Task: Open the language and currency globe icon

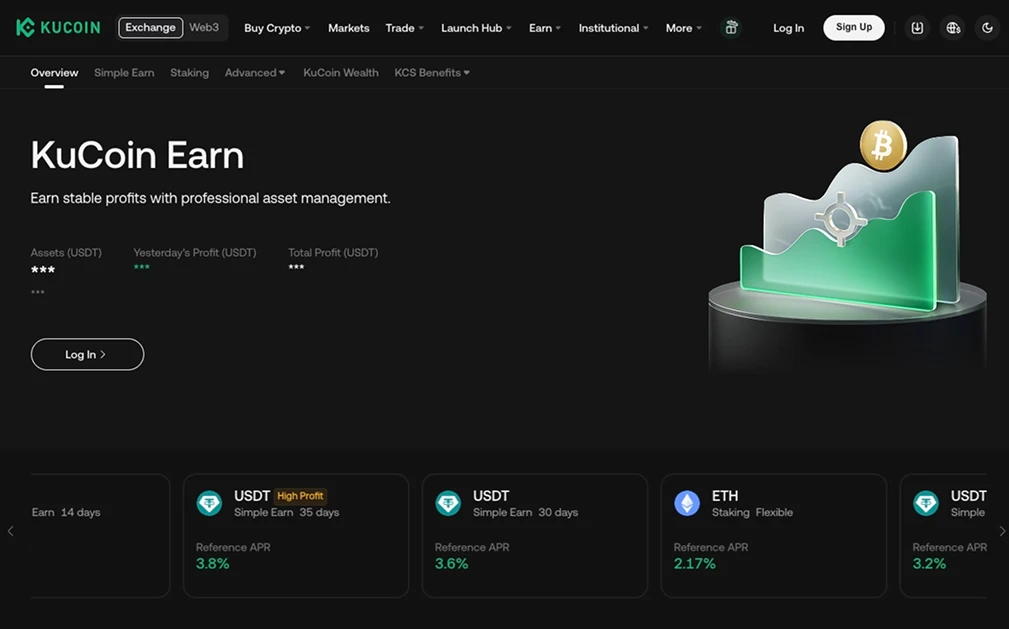Action: click(953, 28)
